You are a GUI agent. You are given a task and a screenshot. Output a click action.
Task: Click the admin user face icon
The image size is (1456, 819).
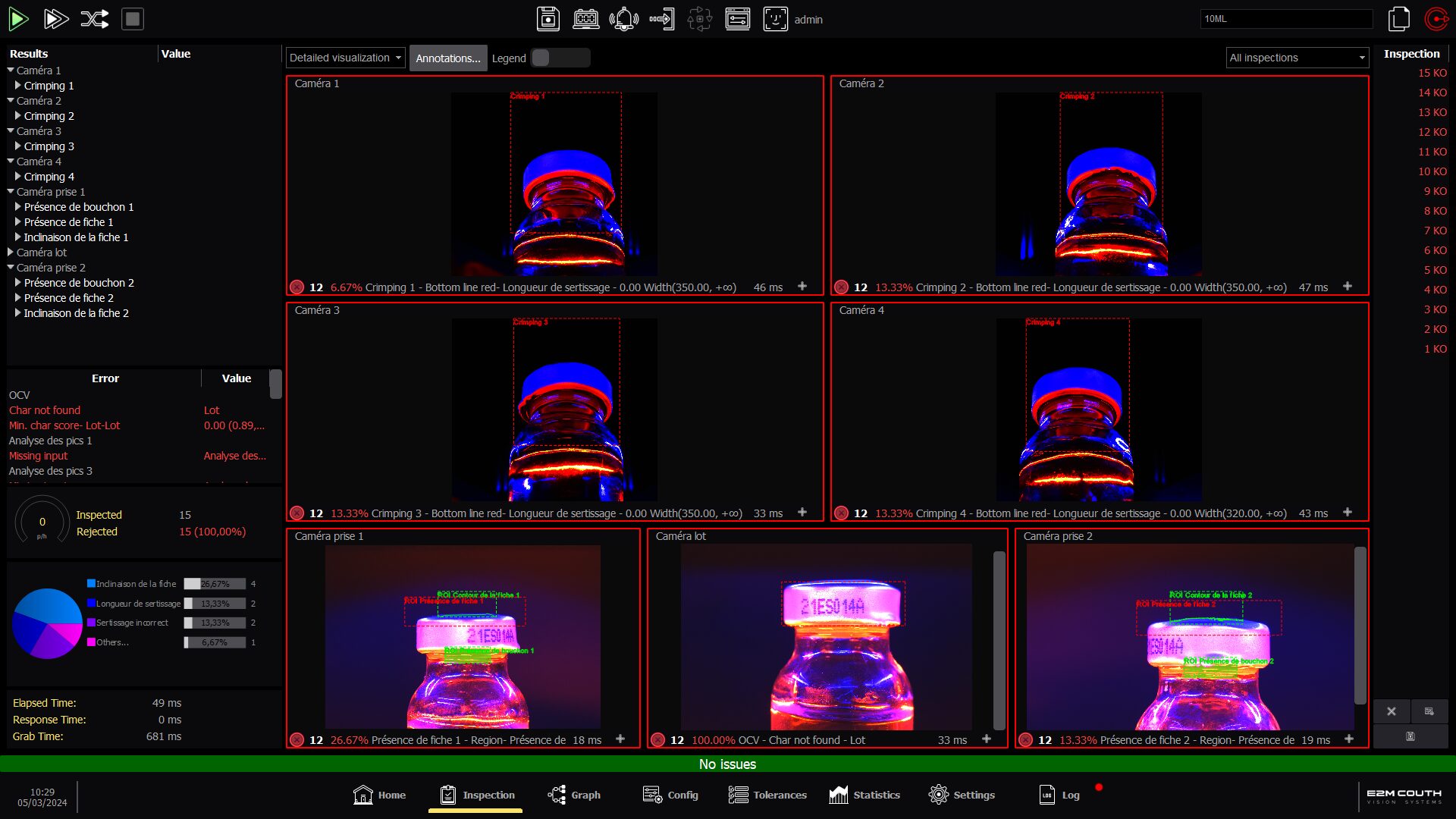(x=775, y=19)
